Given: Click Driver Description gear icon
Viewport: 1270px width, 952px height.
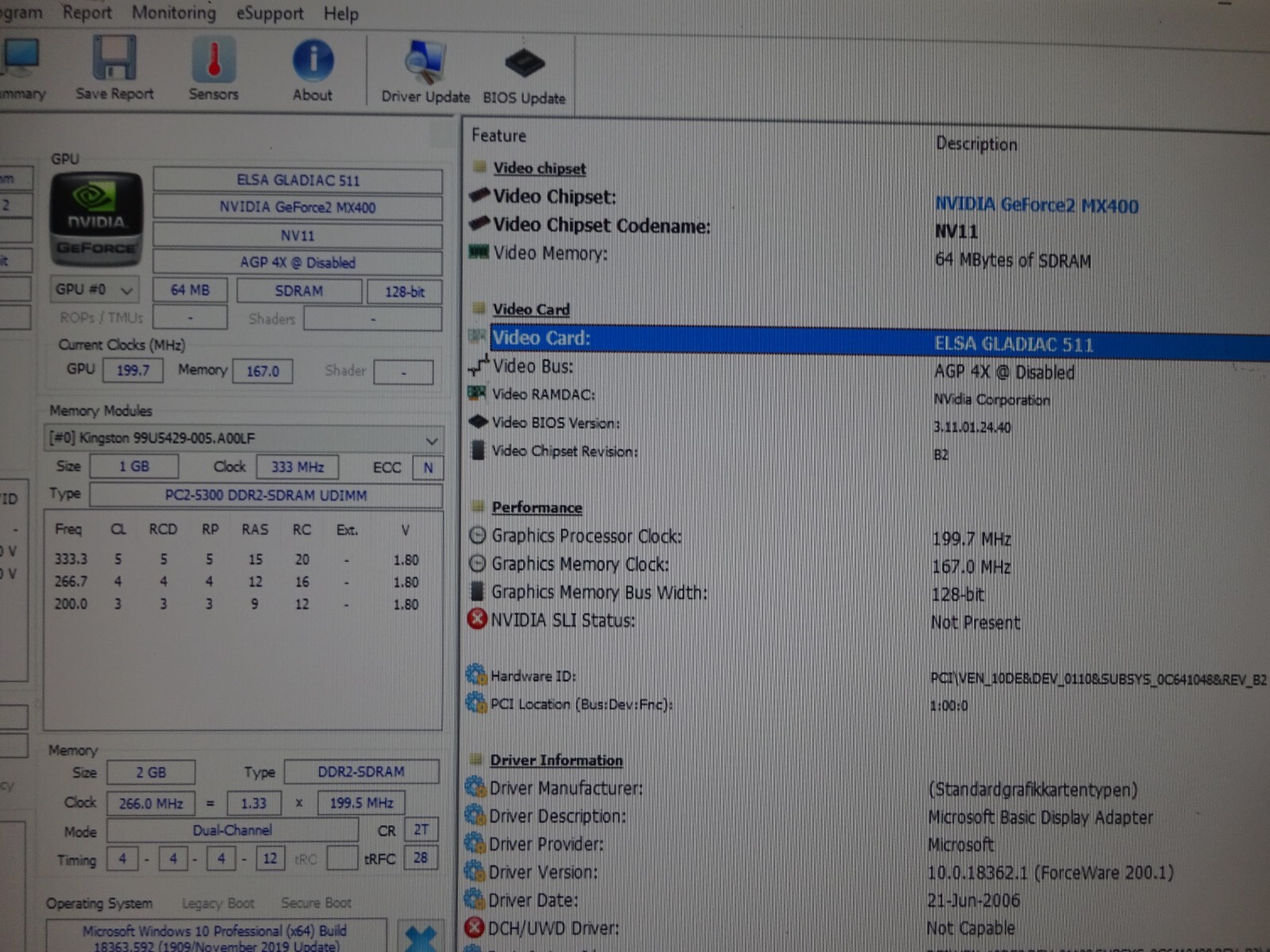Looking at the screenshot, I should pos(475,815).
